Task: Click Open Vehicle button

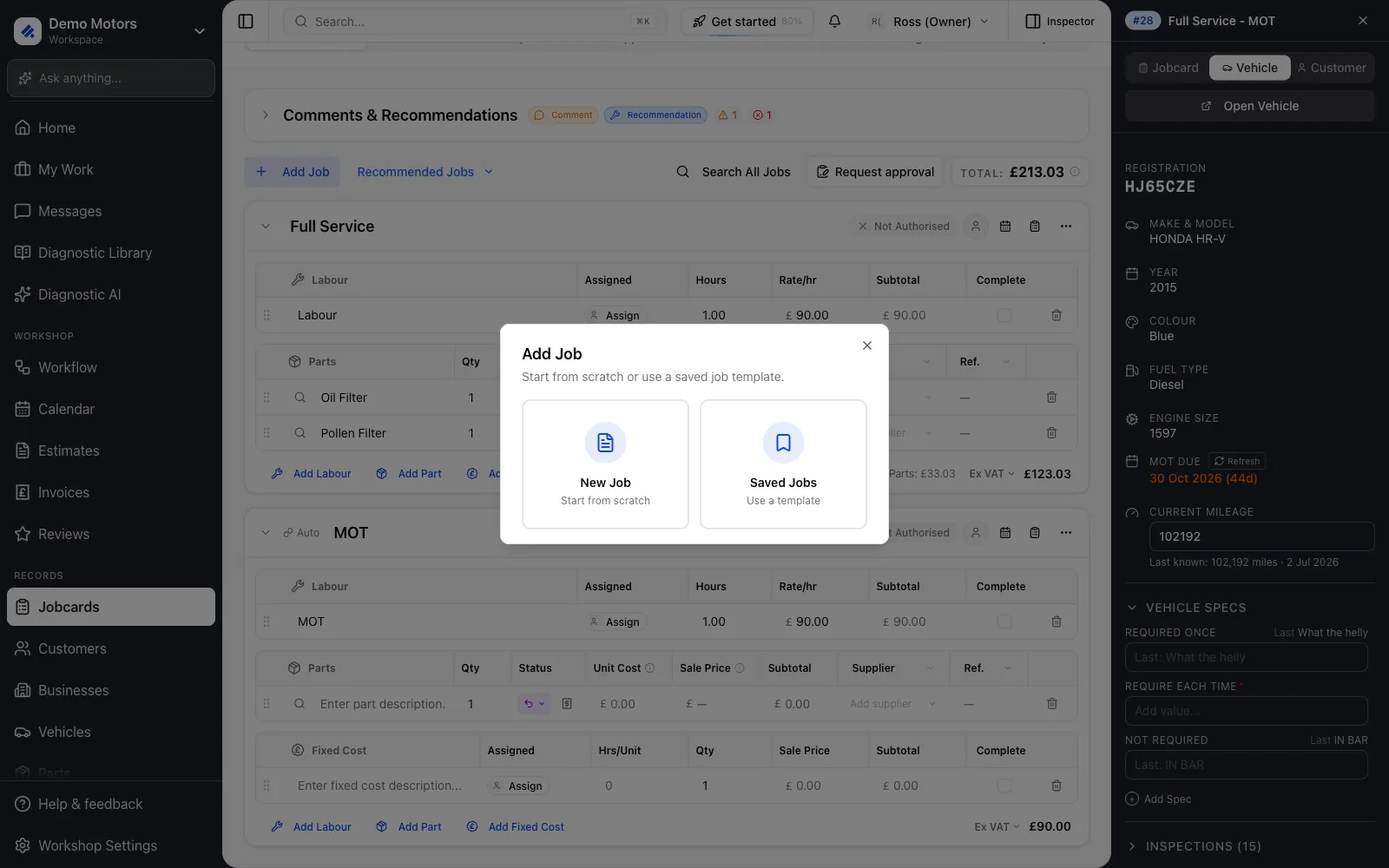Action: click(1250, 106)
